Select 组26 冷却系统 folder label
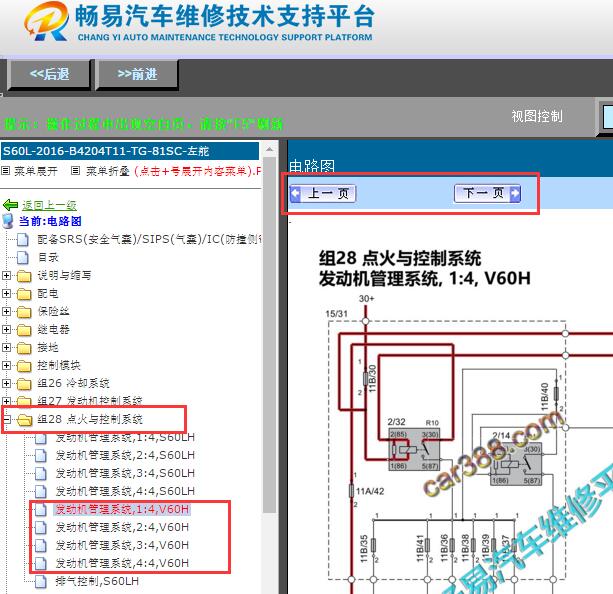Screen dimensions: 613x594 pyautogui.click(x=73, y=383)
